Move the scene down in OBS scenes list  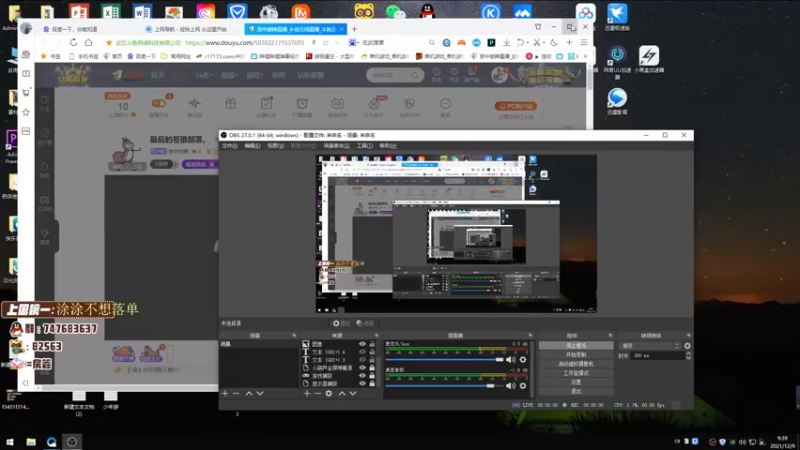coord(260,393)
